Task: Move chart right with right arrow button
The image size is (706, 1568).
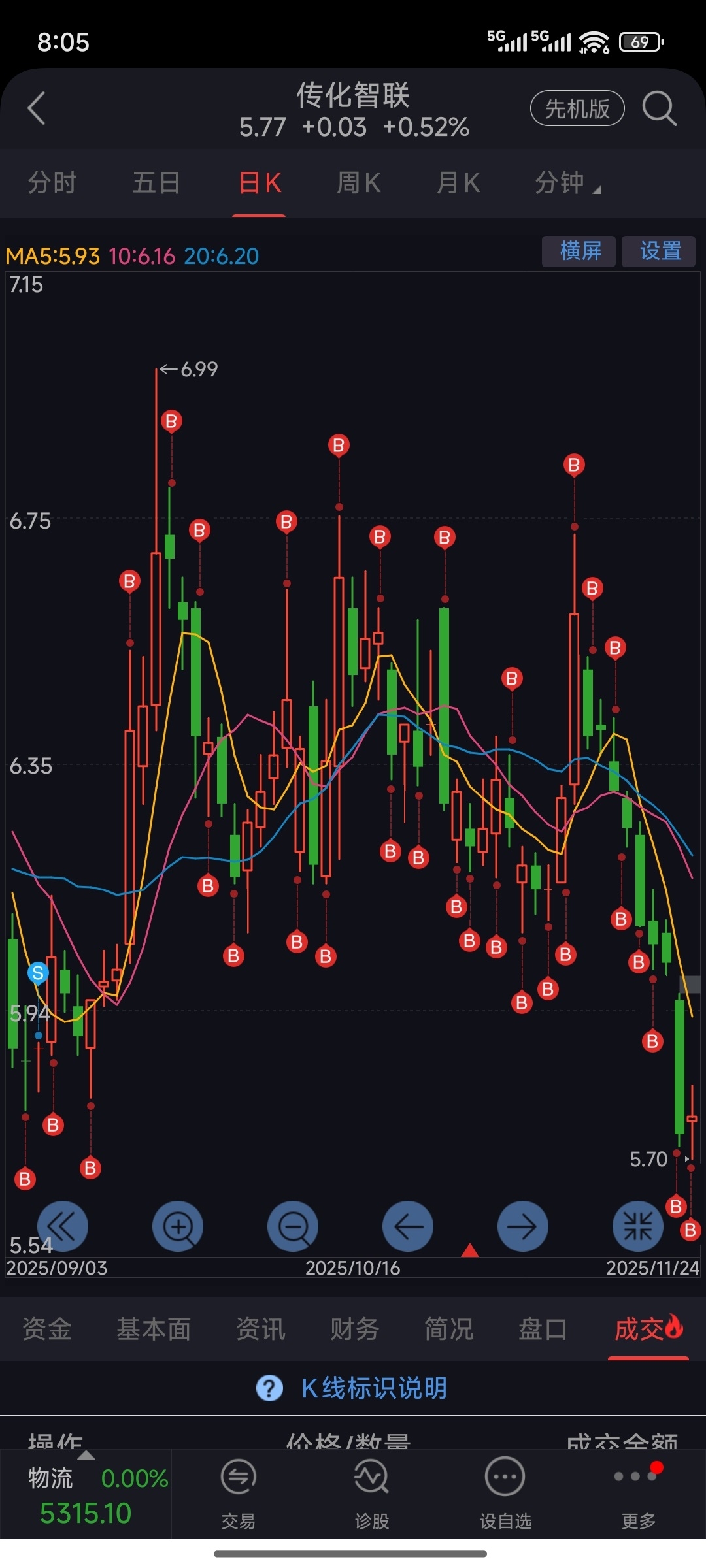Action: coord(523,1226)
